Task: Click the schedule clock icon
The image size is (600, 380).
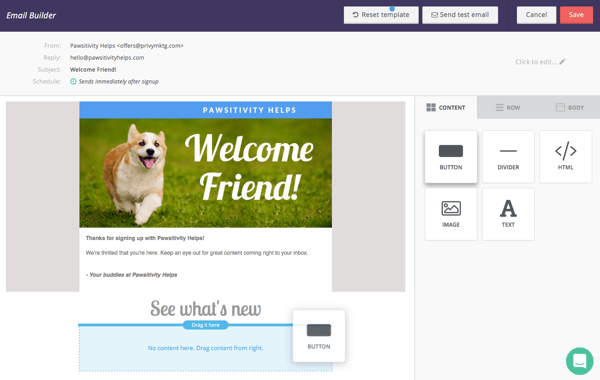Action: point(73,81)
